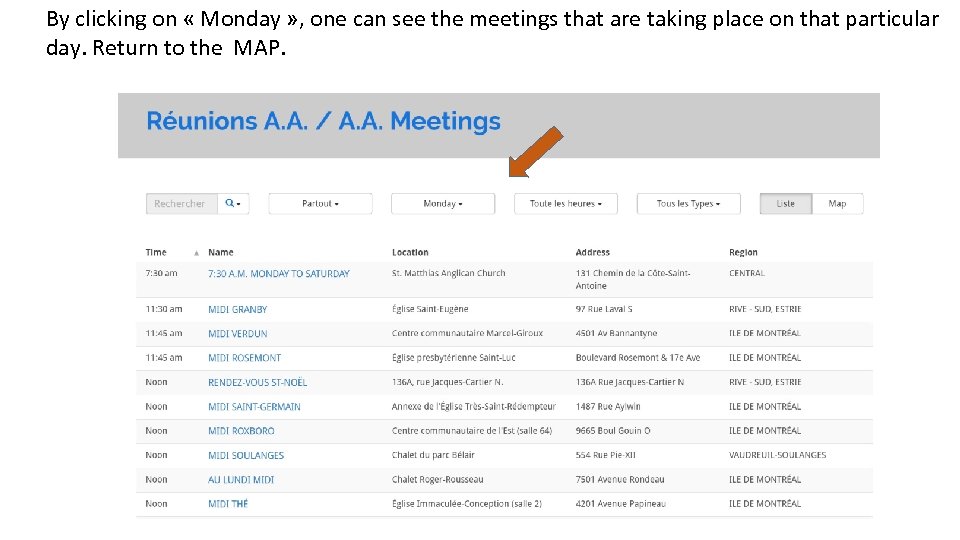960x540 pixels.
Task: Open the MIDI ROSEMONT meeting link
Action: (244, 358)
